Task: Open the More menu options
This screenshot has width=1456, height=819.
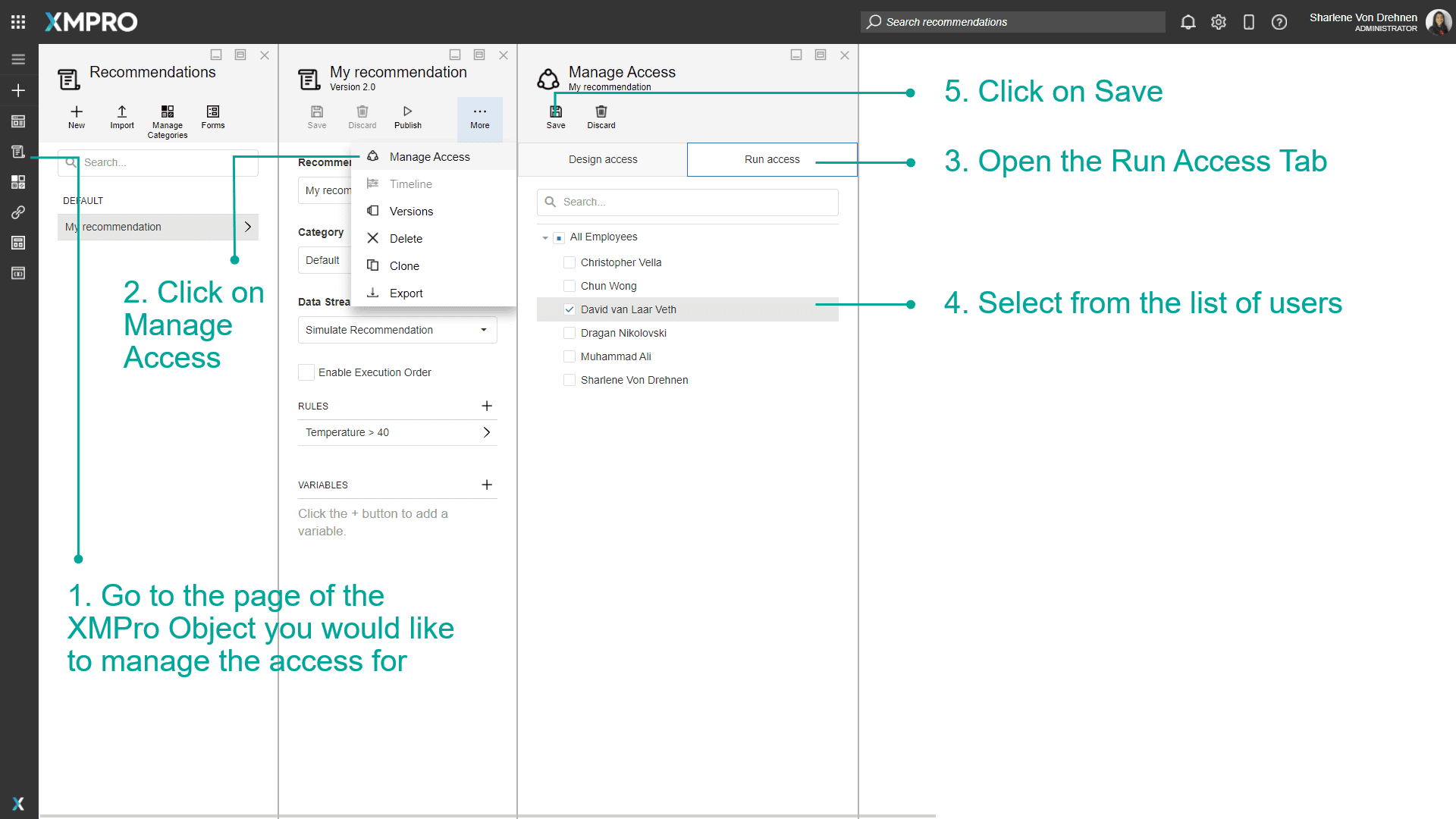Action: point(479,118)
